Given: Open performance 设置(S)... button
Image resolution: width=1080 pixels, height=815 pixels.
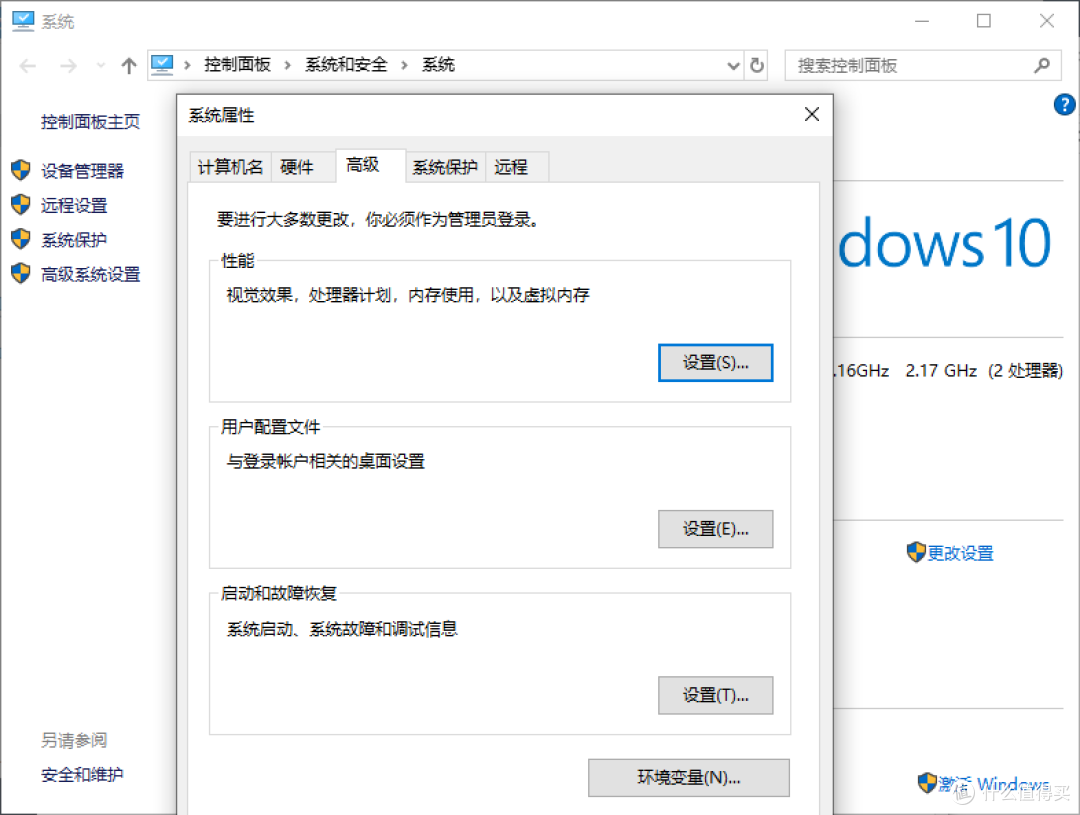Looking at the screenshot, I should [716, 362].
